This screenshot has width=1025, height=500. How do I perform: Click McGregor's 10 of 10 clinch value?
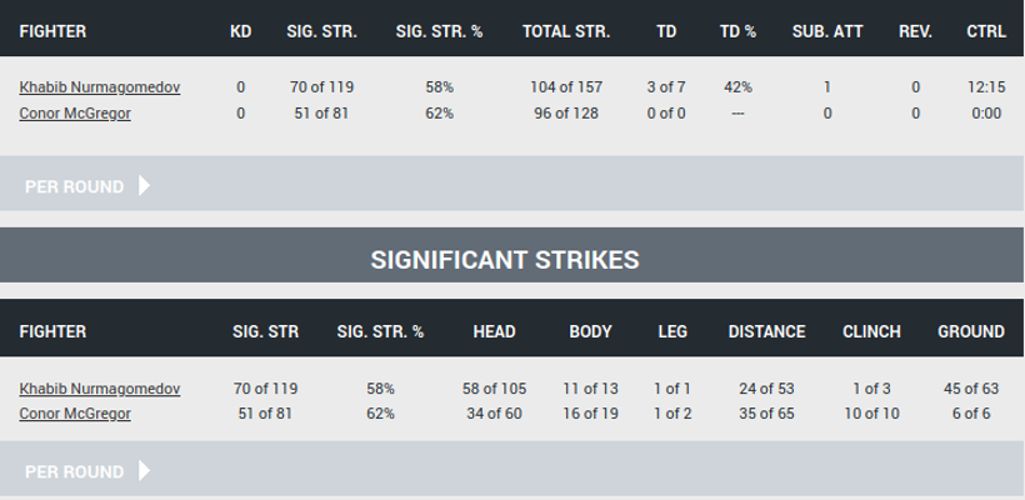tap(871, 414)
